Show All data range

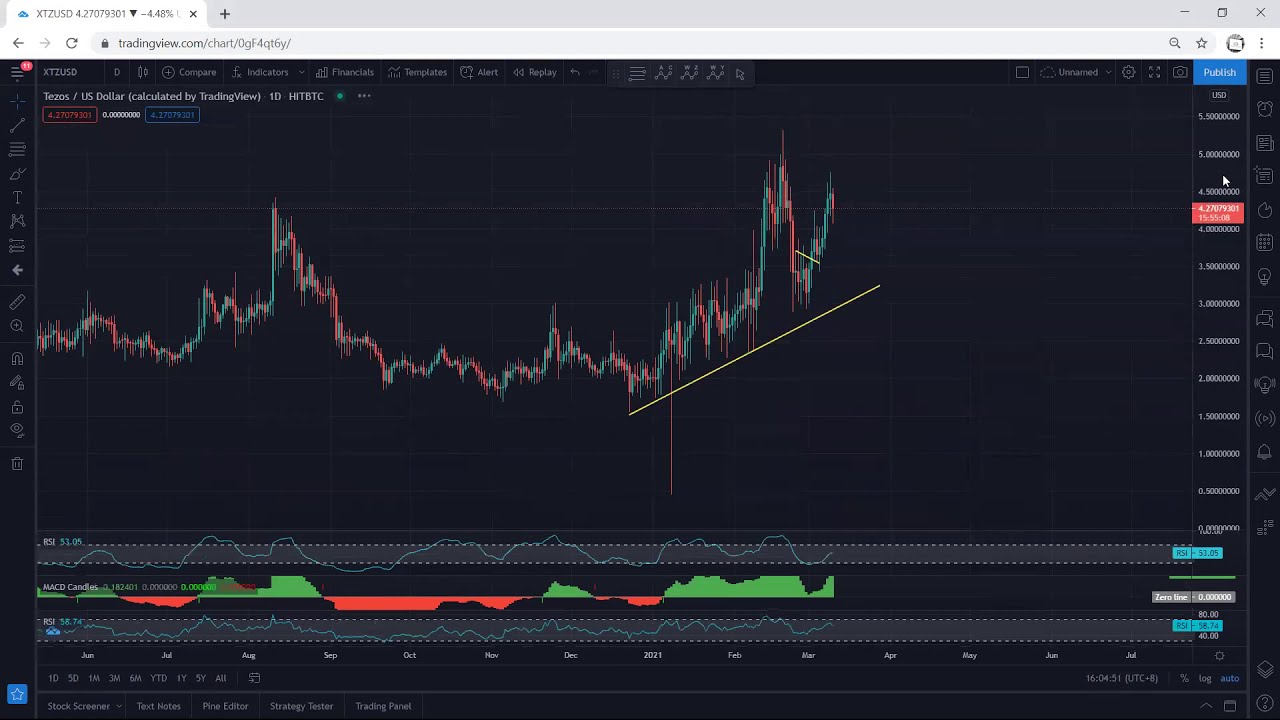221,678
